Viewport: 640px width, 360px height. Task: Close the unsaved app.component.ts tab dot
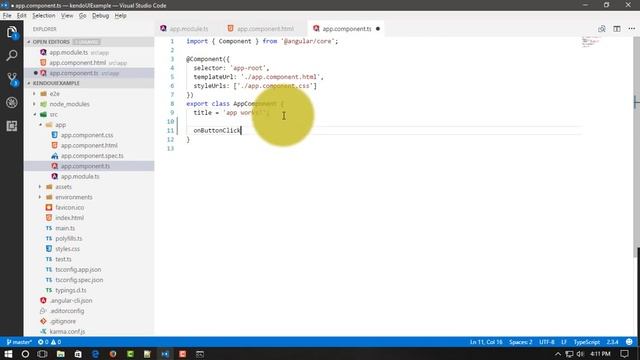(x=378, y=29)
